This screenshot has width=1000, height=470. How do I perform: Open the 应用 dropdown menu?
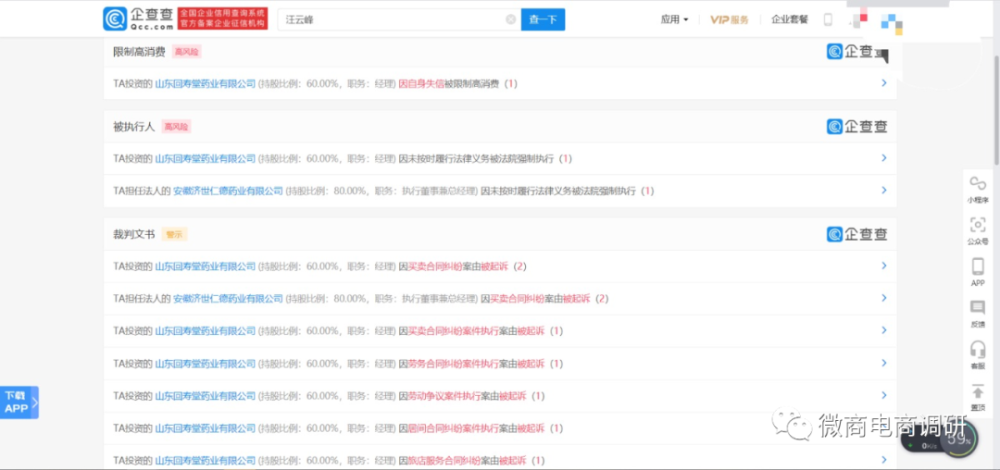tap(674, 20)
